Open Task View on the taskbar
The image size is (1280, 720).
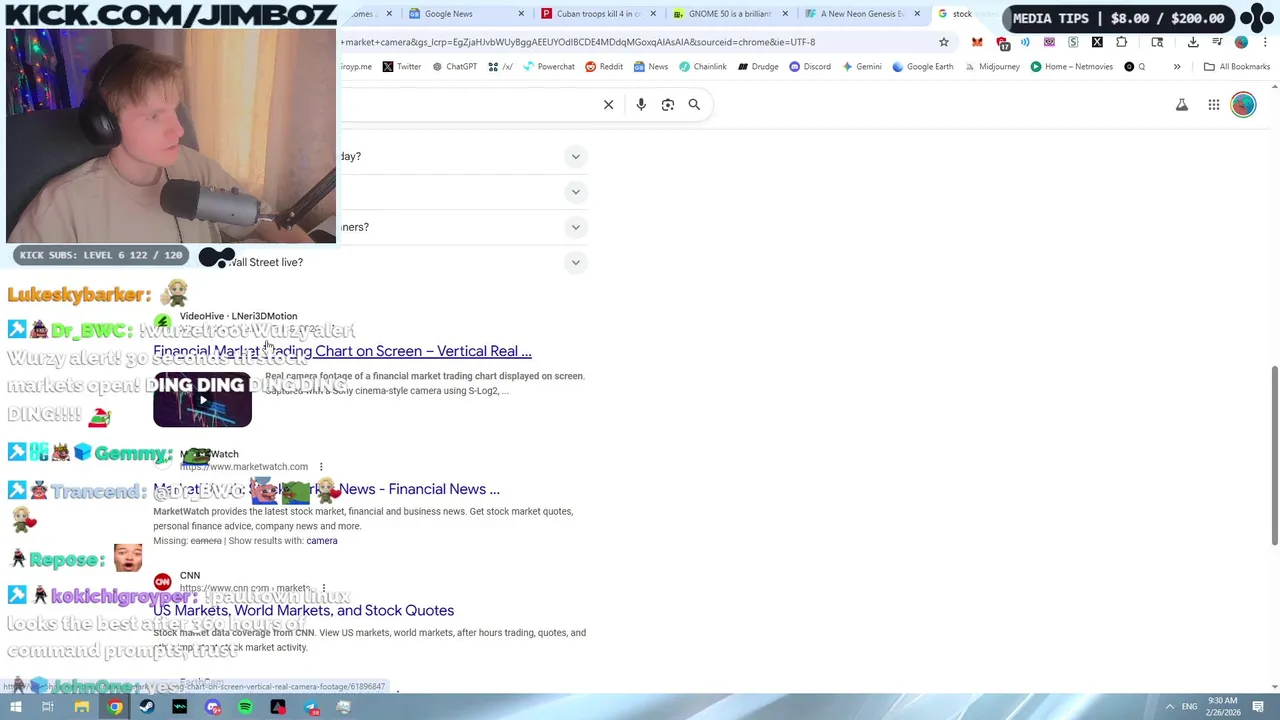[x=47, y=707]
